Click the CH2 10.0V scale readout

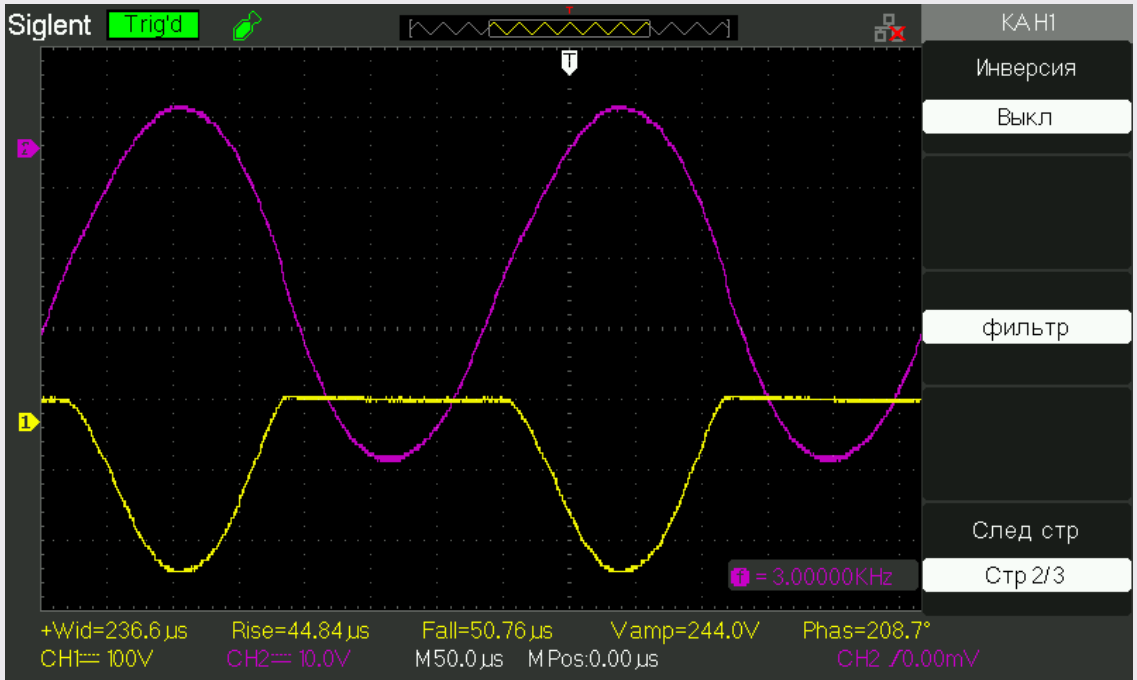(290, 659)
